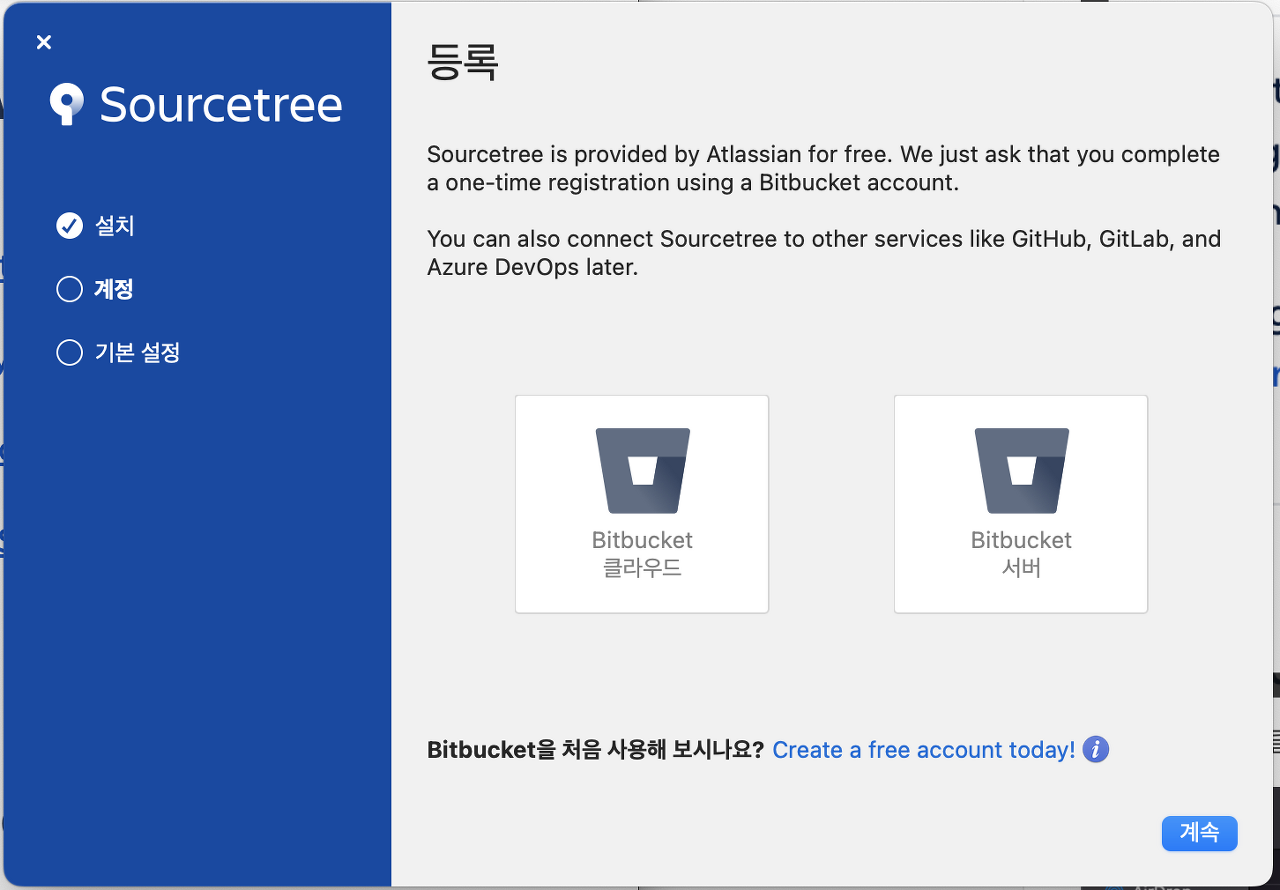The height and width of the screenshot is (890, 1280).
Task: Choose the Bitbucket 서버 card
Action: pos(1021,504)
